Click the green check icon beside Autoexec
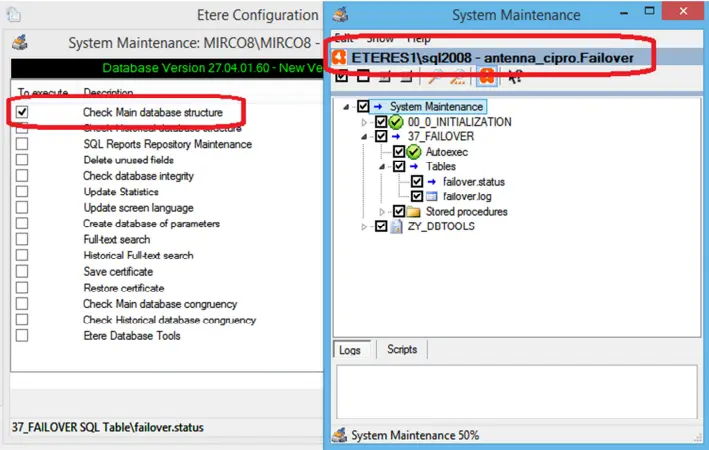709x450 pixels. point(414,152)
